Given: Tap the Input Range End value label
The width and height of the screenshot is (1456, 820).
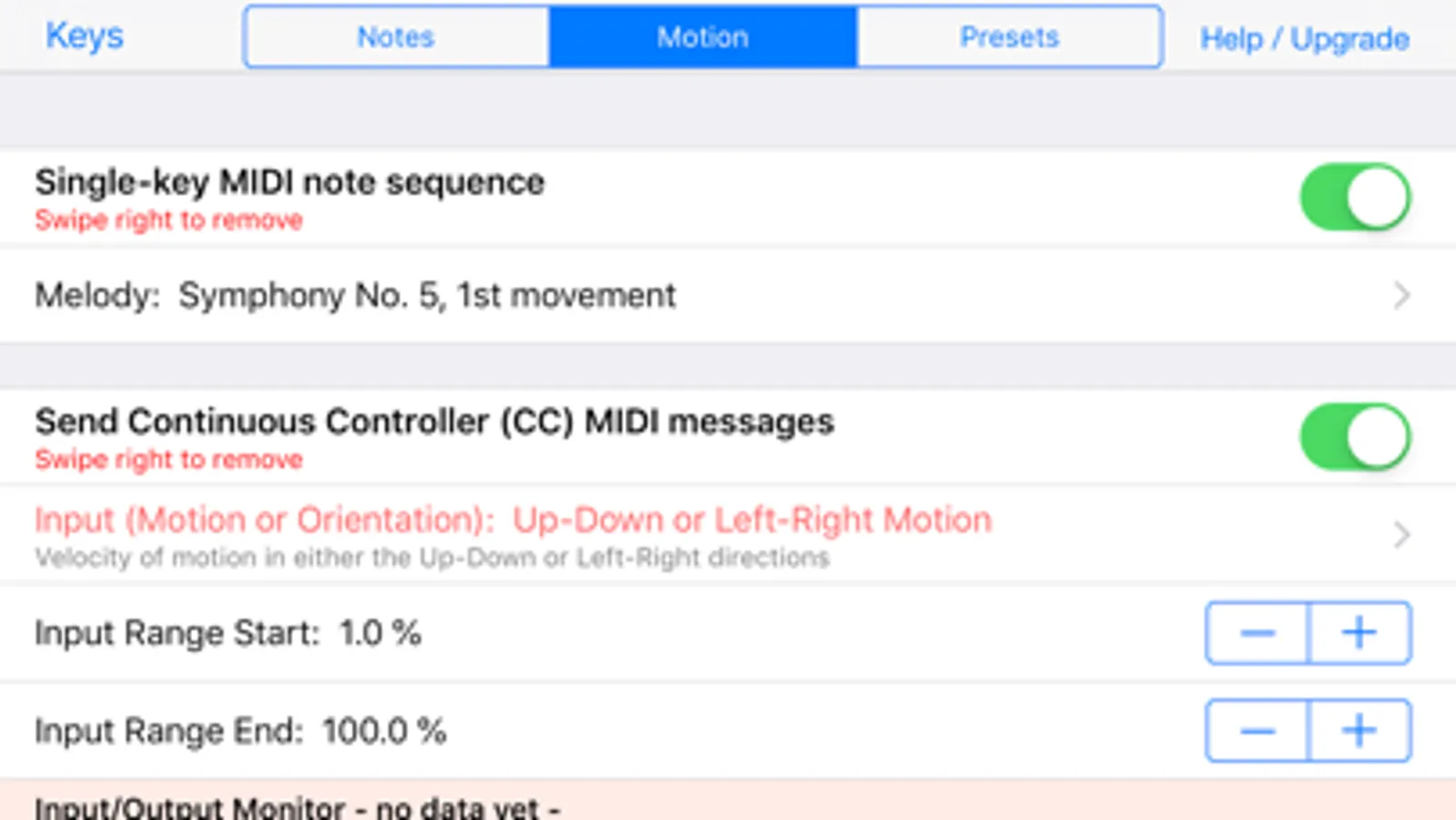Looking at the screenshot, I should coord(240,731).
